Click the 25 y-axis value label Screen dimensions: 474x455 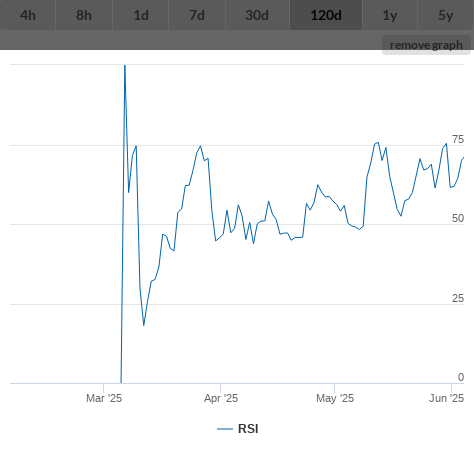pos(458,298)
